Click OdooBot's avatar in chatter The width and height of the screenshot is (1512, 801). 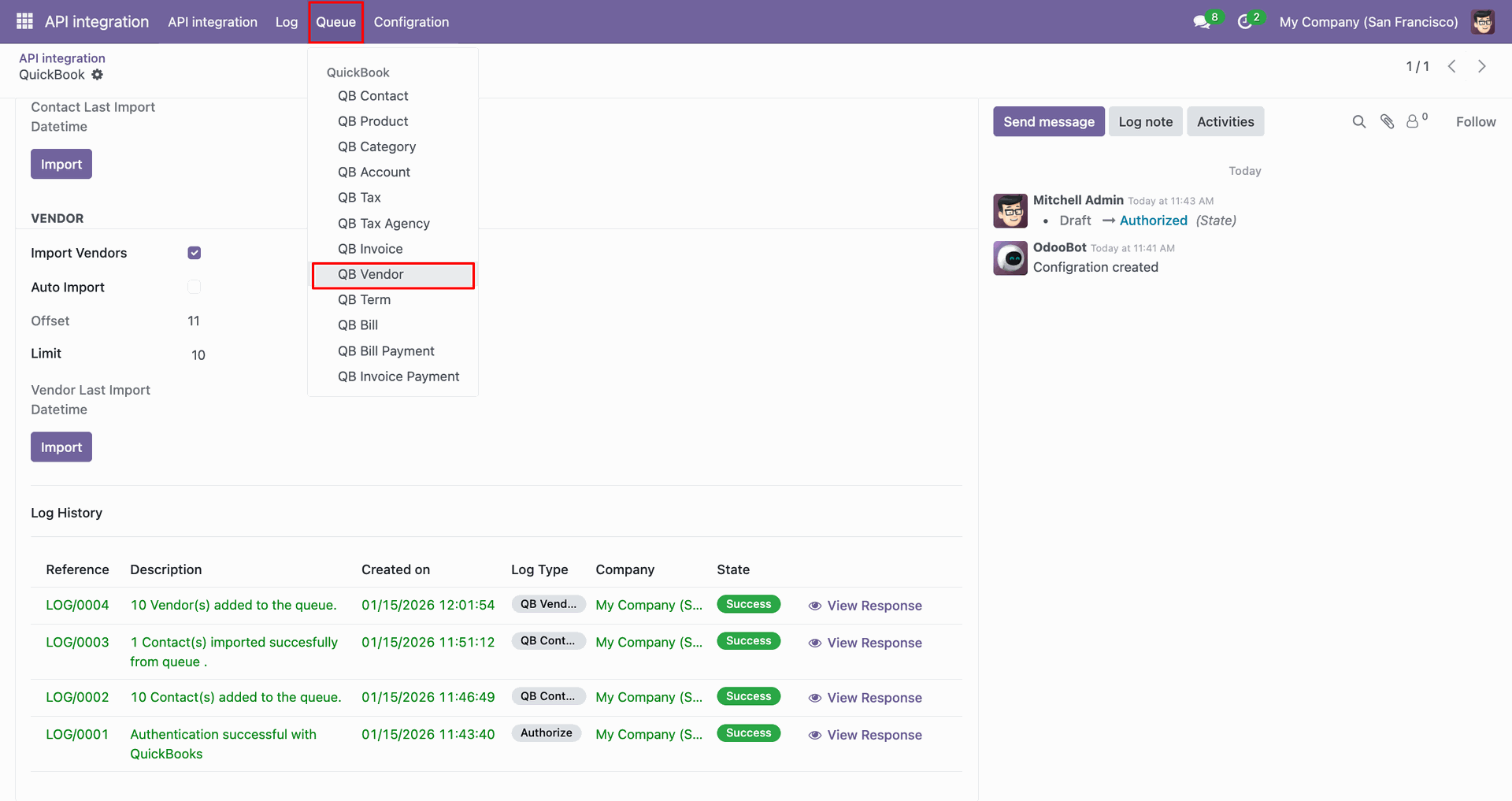pyautogui.click(x=1010, y=258)
